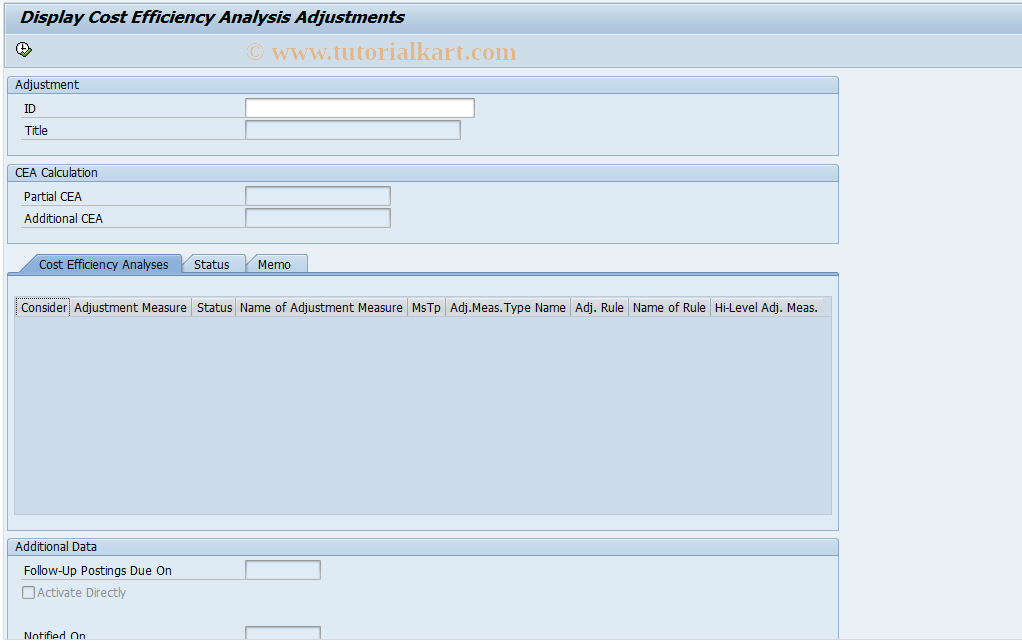Select the Consider column header

coord(43,308)
